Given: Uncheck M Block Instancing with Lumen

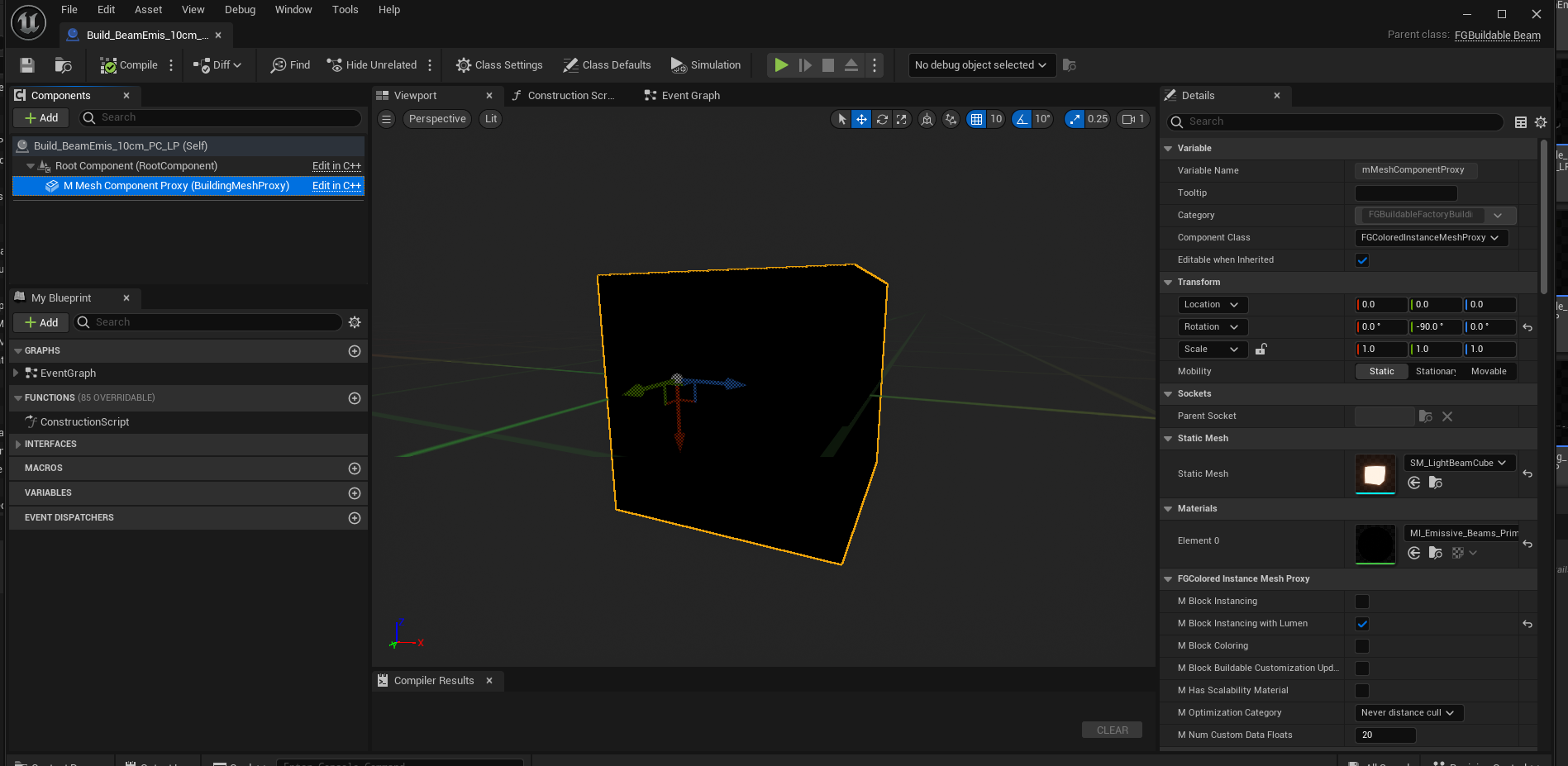Looking at the screenshot, I should pos(1362,624).
